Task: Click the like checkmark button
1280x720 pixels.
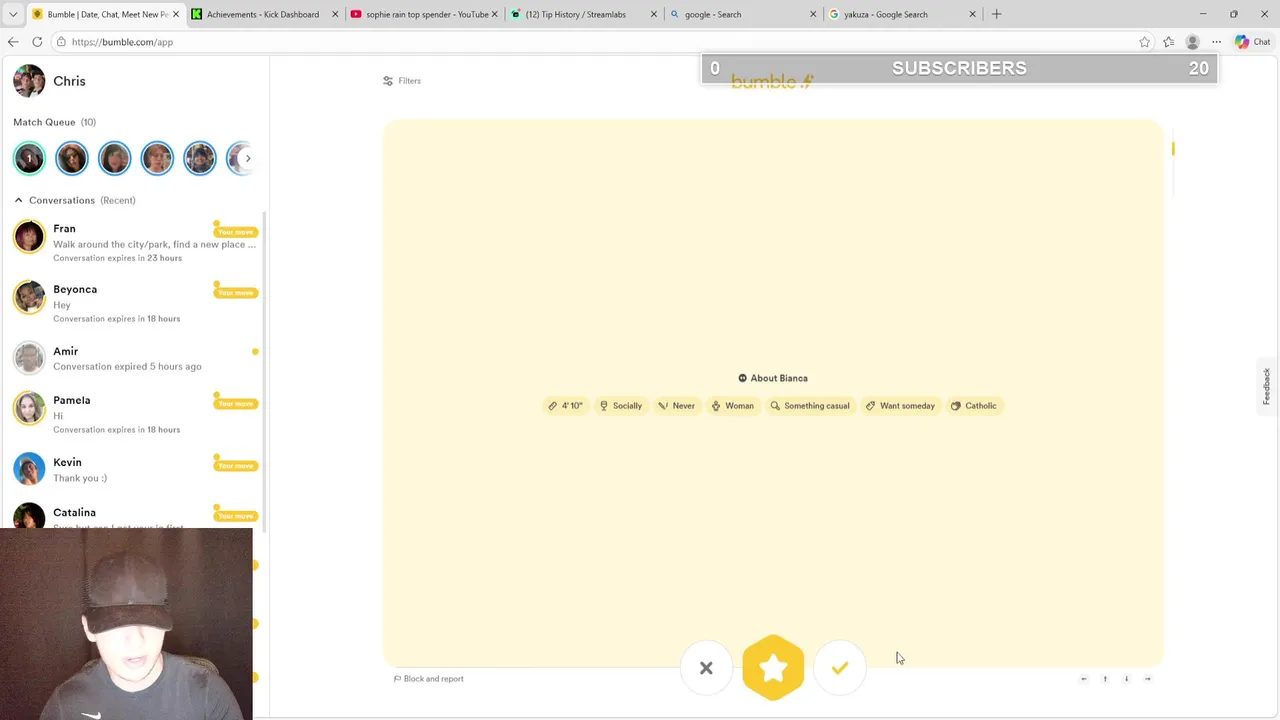Action: [840, 668]
